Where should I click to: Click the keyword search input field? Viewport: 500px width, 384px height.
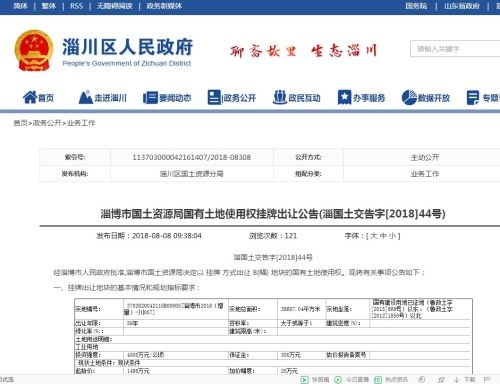[x=455, y=49]
